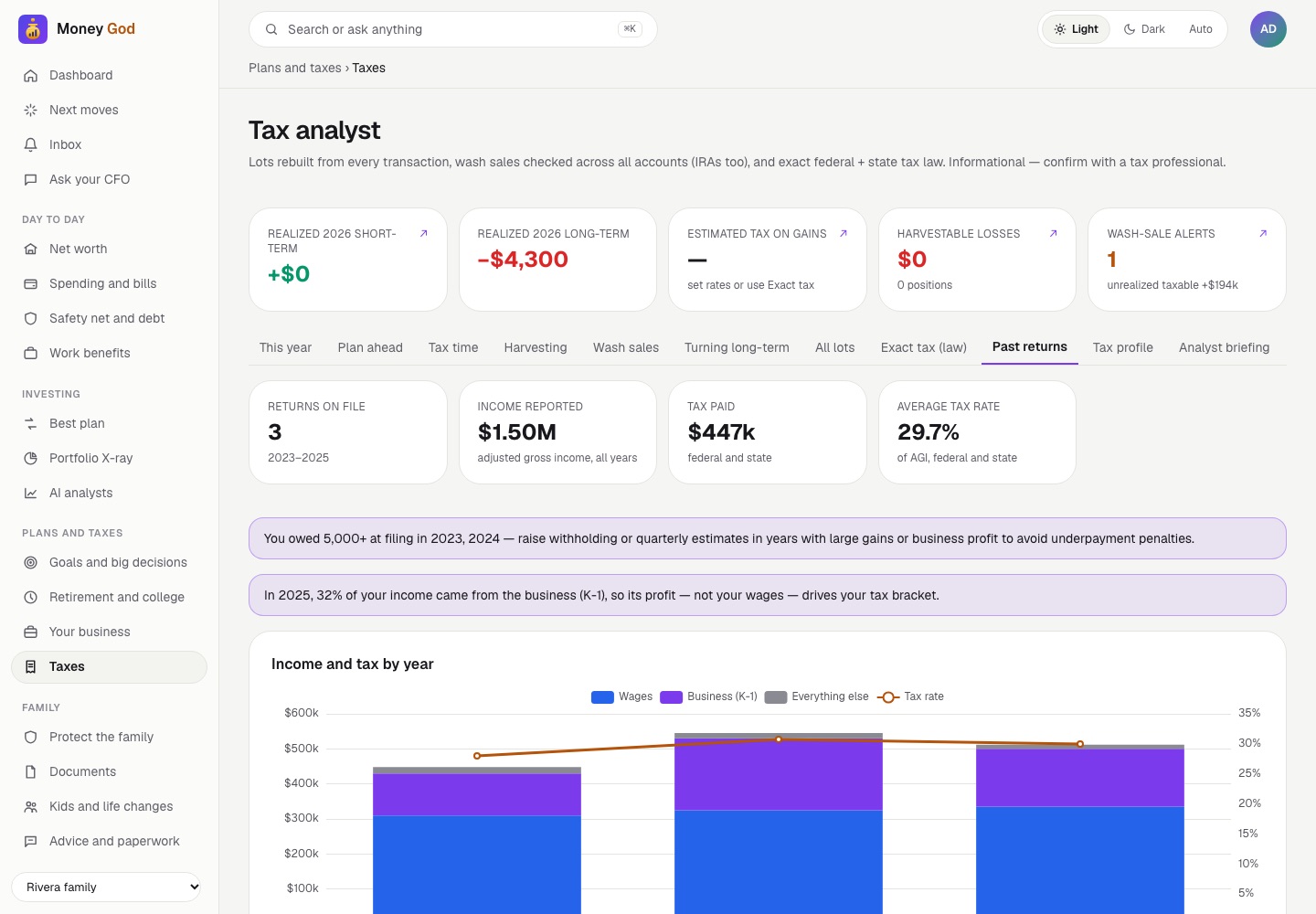Toggle Business (K-1) legend series
The image size is (1316, 914).
pyautogui.click(x=708, y=696)
